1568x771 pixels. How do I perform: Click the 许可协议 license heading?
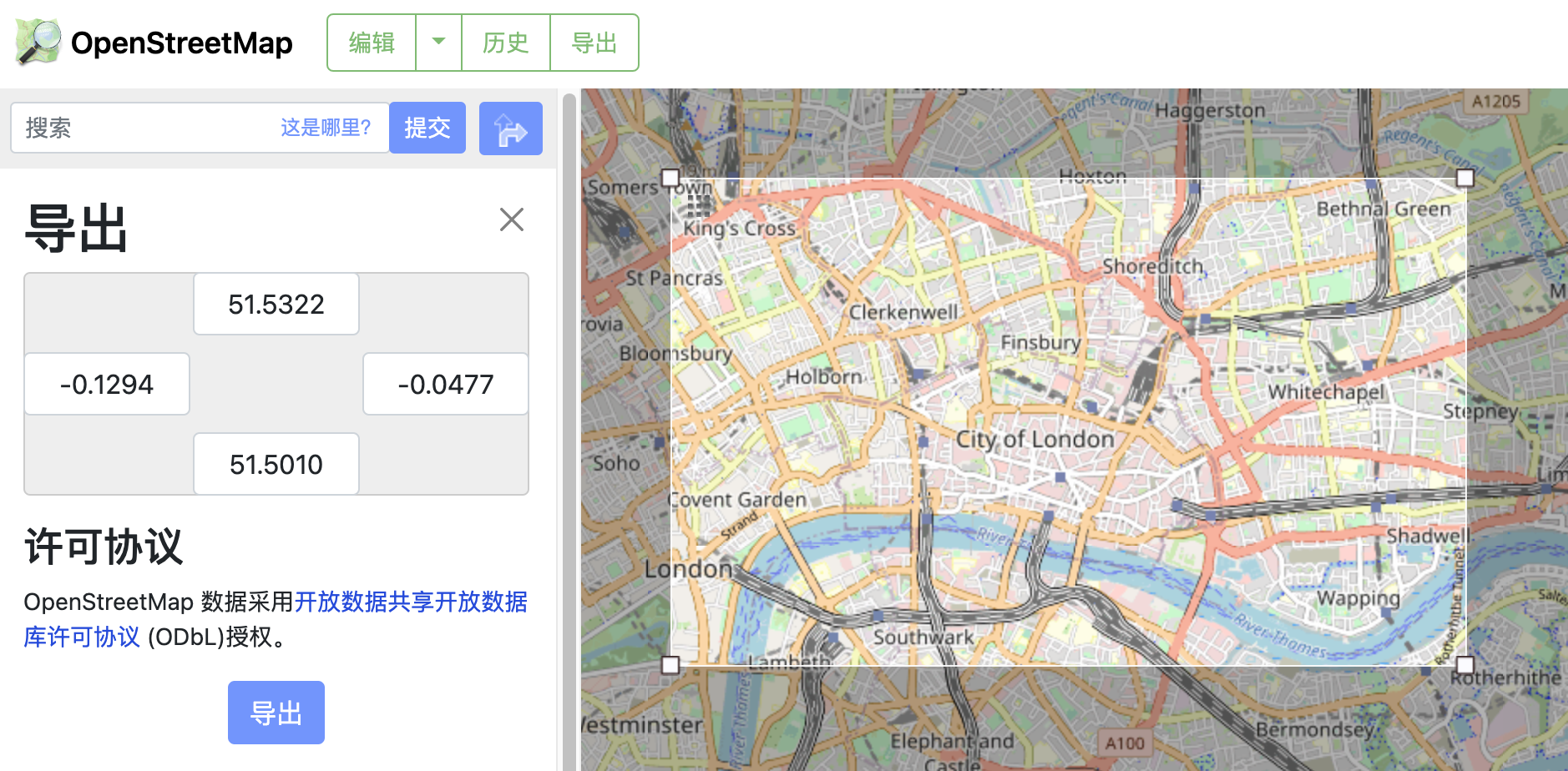point(104,547)
